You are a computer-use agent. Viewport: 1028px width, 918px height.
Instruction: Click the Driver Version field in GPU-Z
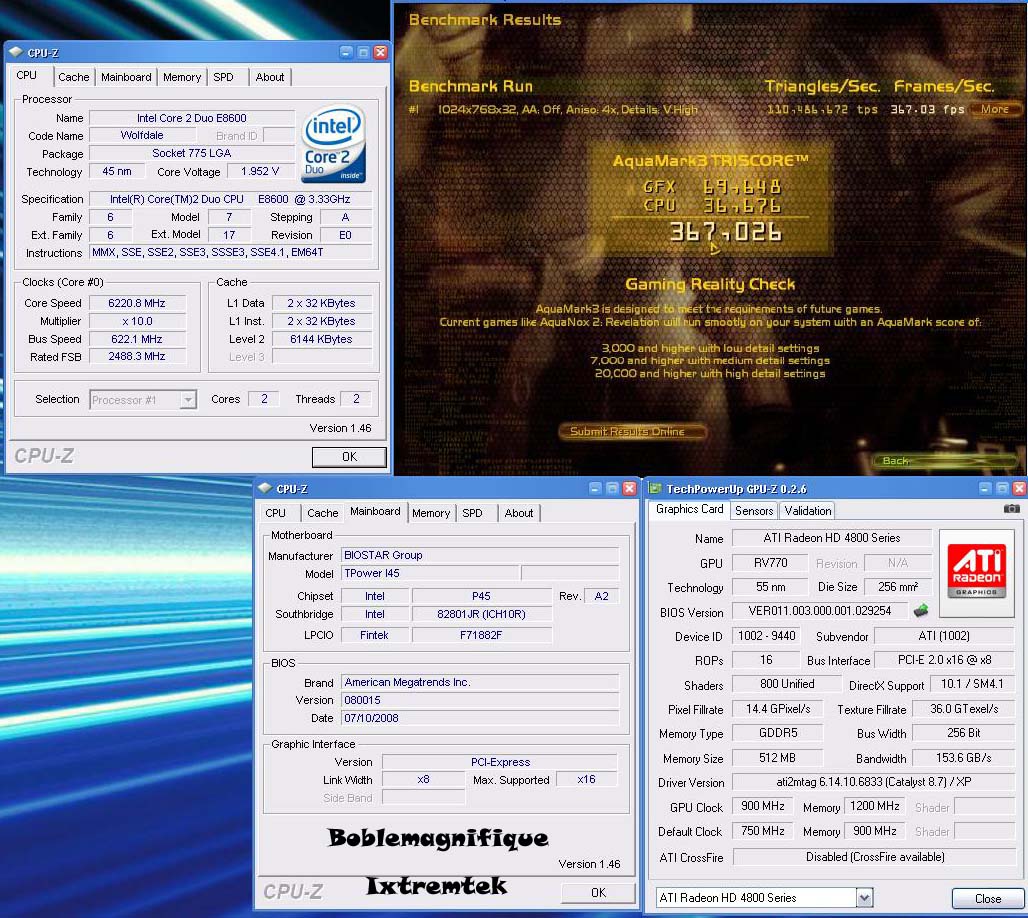pos(873,782)
